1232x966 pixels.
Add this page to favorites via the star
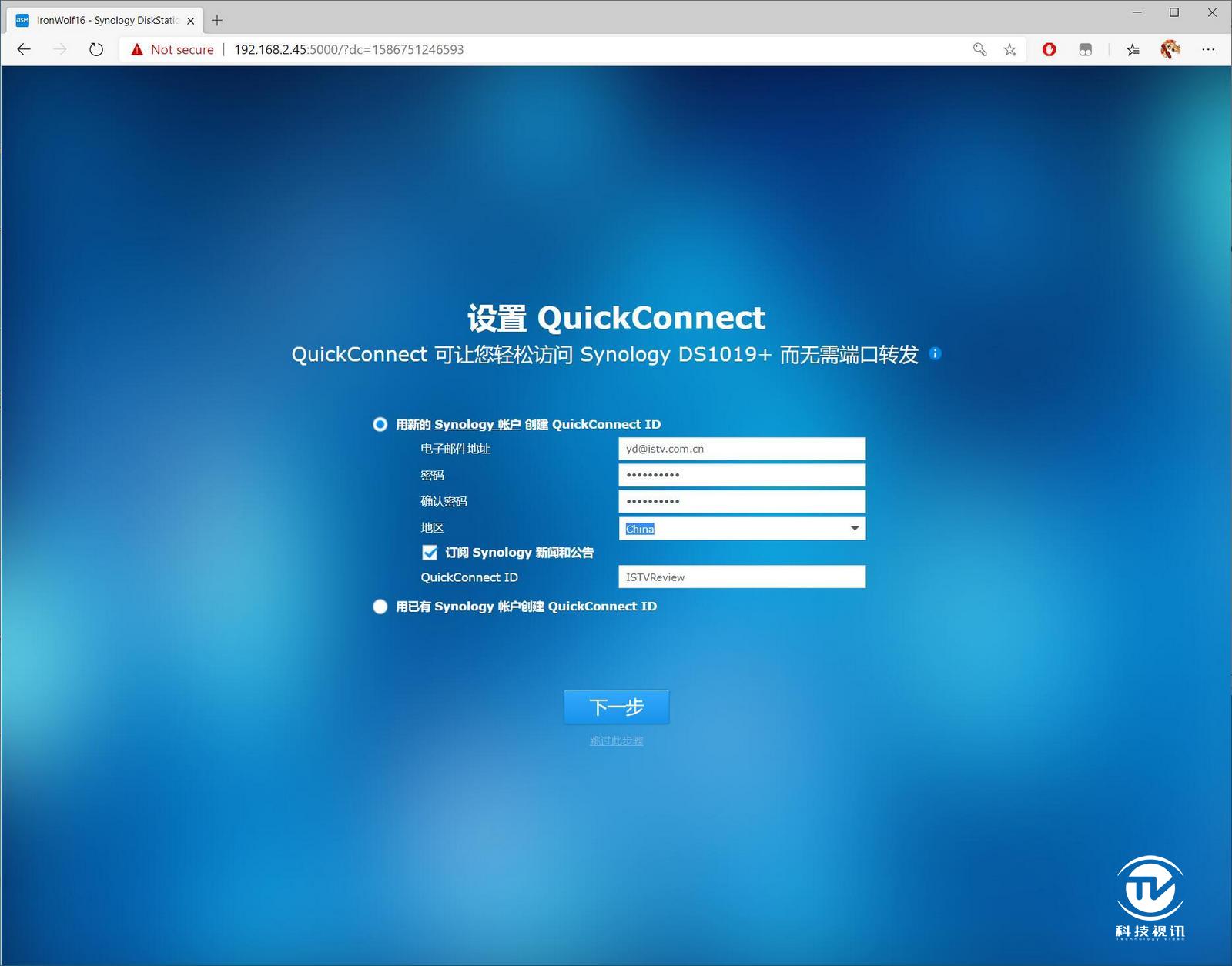click(1010, 49)
